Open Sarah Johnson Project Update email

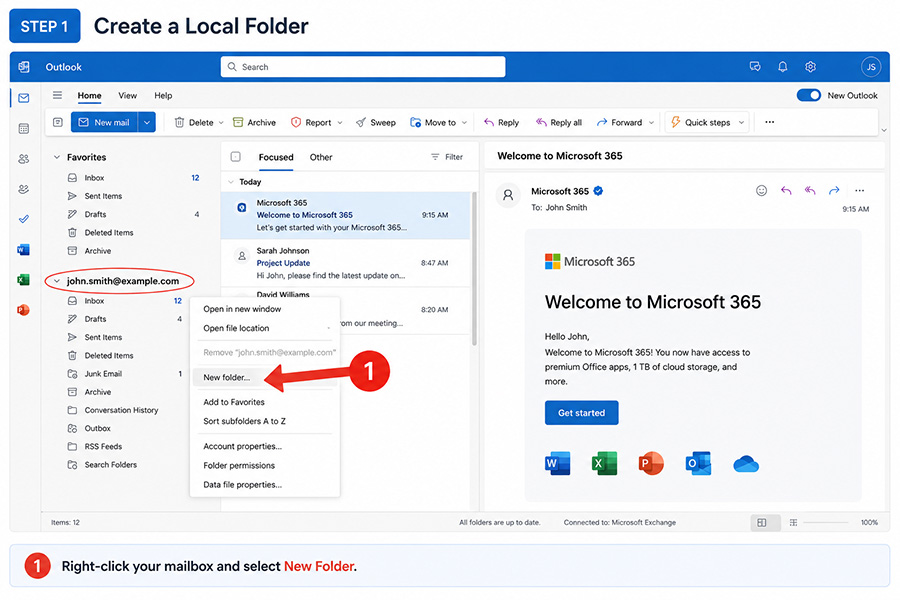click(x=346, y=263)
